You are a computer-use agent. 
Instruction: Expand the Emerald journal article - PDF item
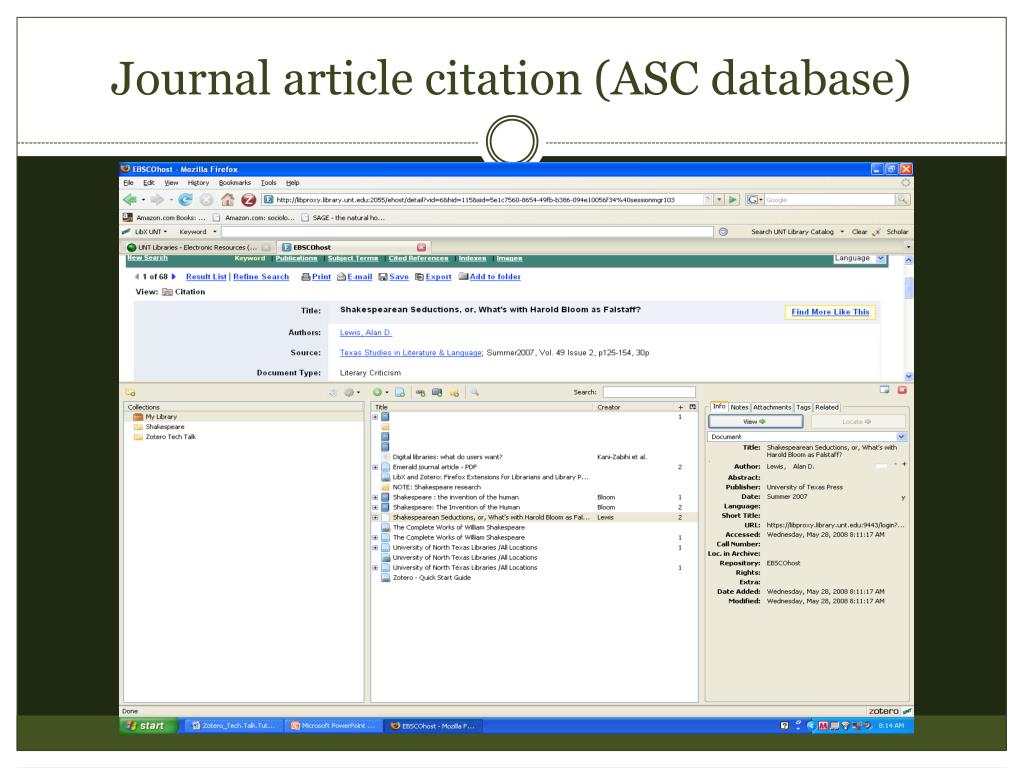[x=375, y=467]
